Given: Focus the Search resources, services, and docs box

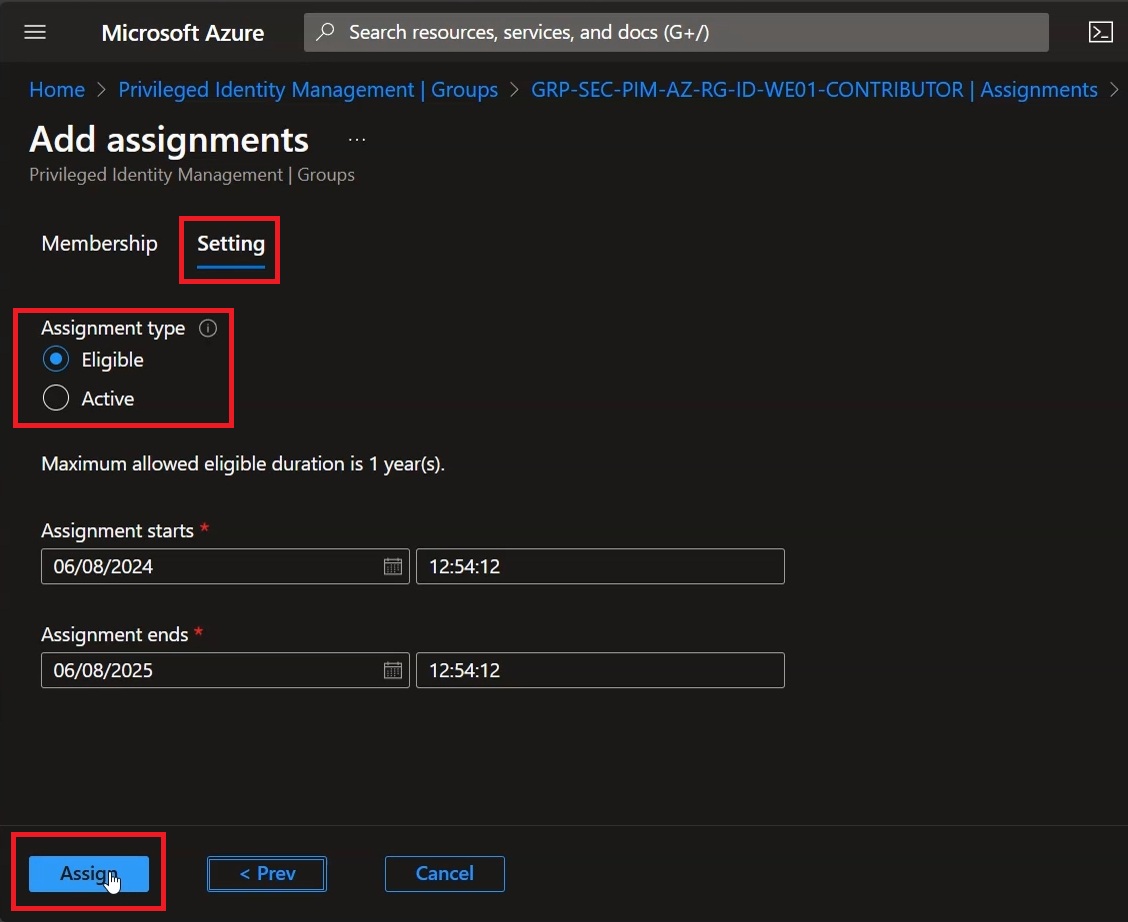Looking at the screenshot, I should [676, 32].
